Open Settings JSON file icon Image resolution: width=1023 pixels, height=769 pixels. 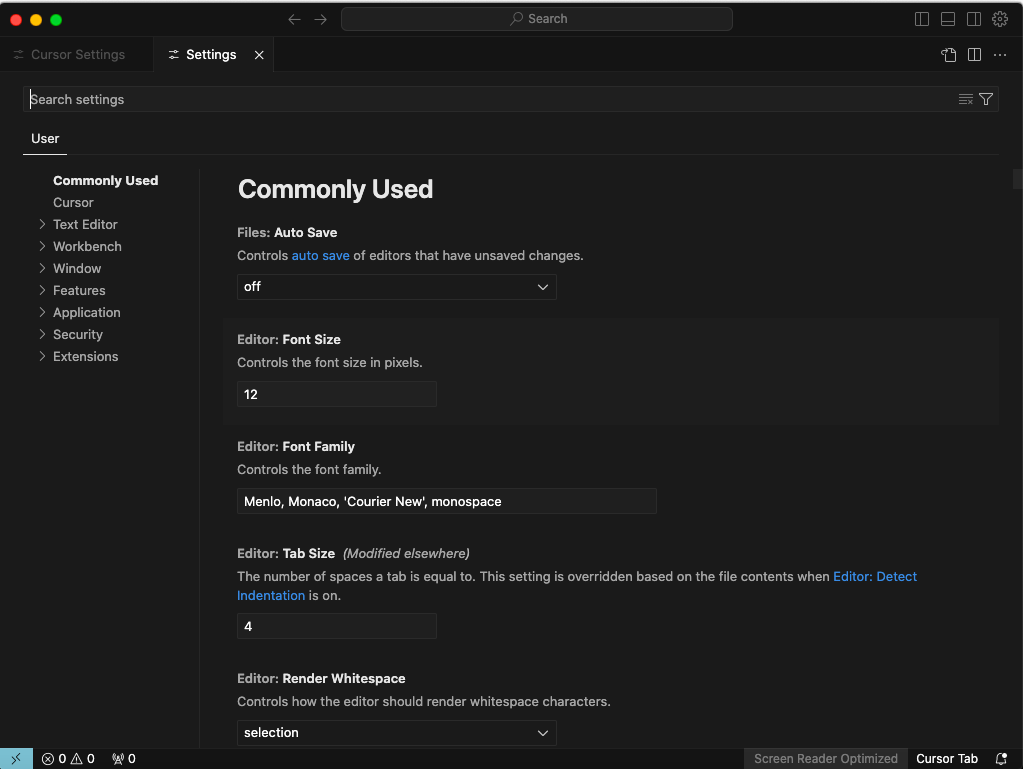point(948,55)
